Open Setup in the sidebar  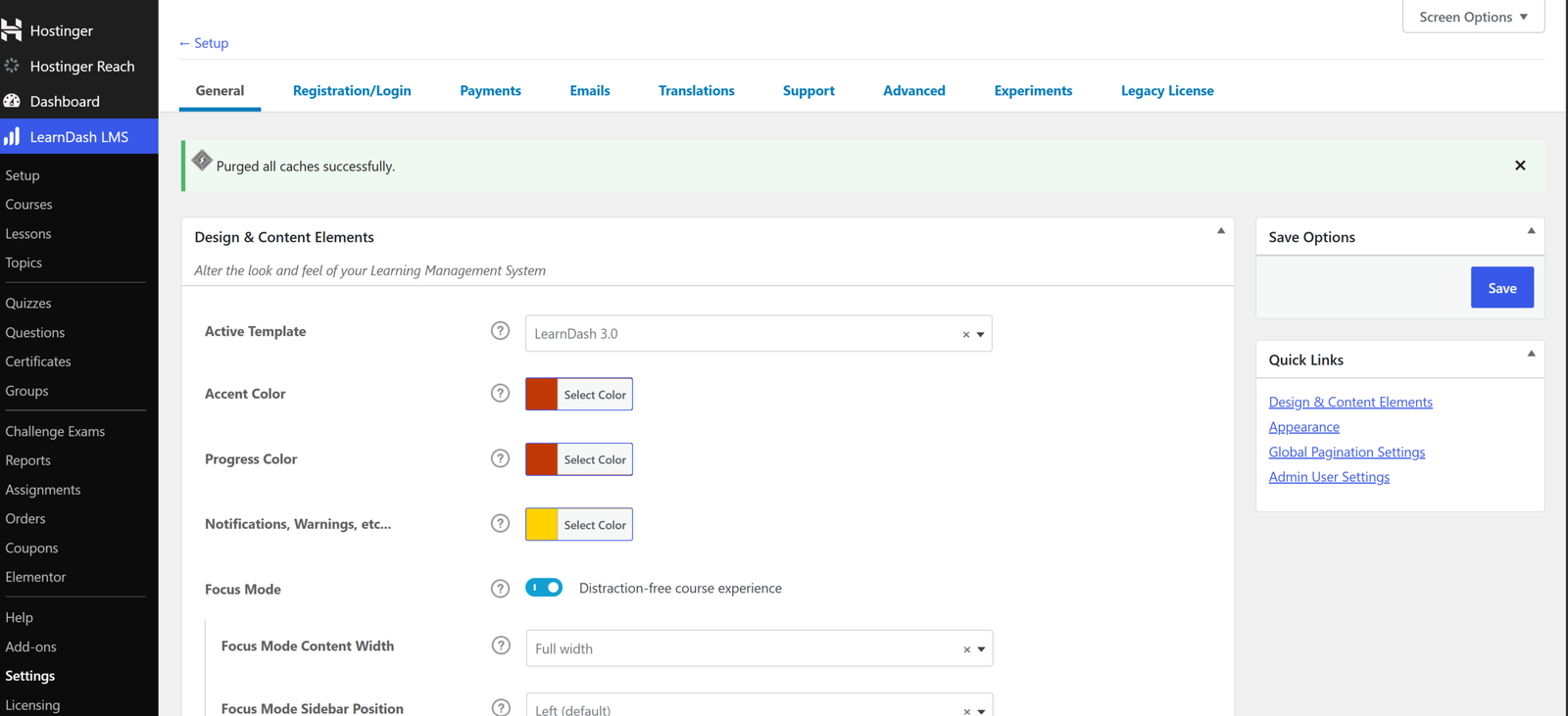(23, 175)
